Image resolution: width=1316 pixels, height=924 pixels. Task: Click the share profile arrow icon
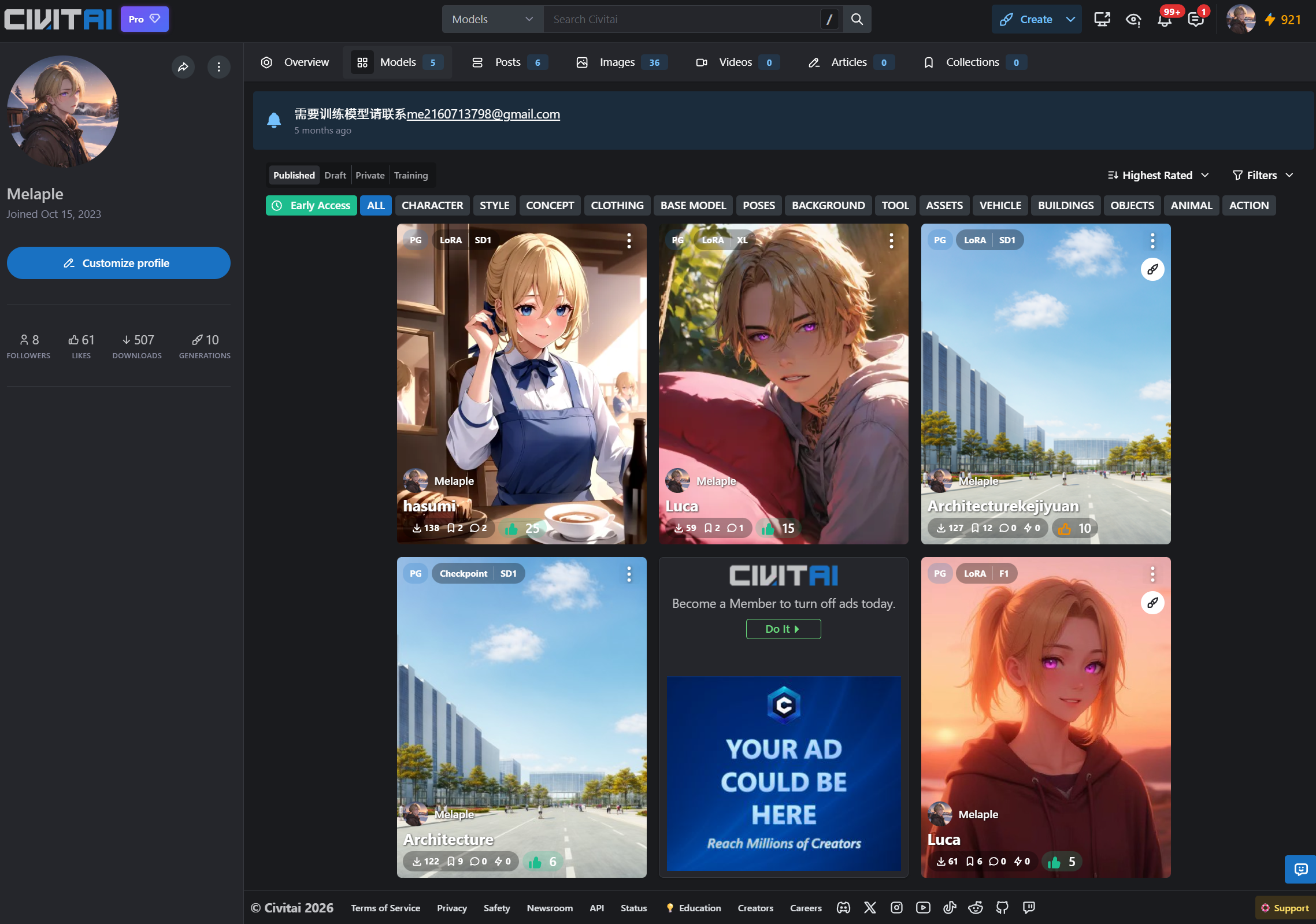click(x=183, y=67)
